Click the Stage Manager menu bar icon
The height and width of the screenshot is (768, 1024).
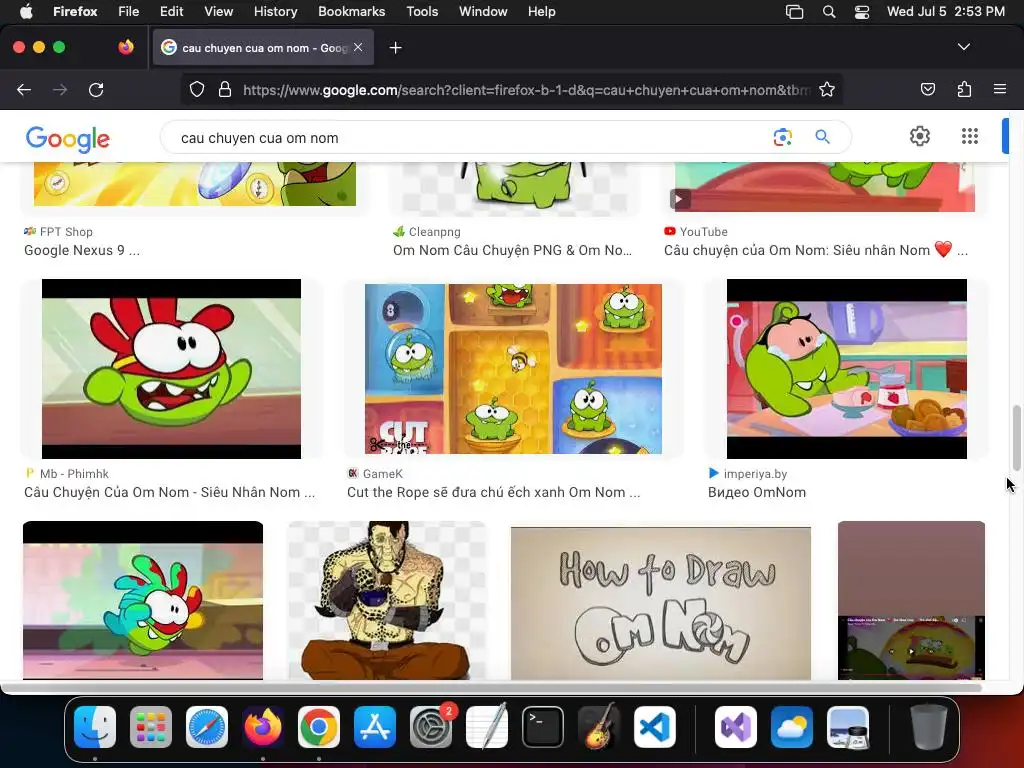click(794, 12)
